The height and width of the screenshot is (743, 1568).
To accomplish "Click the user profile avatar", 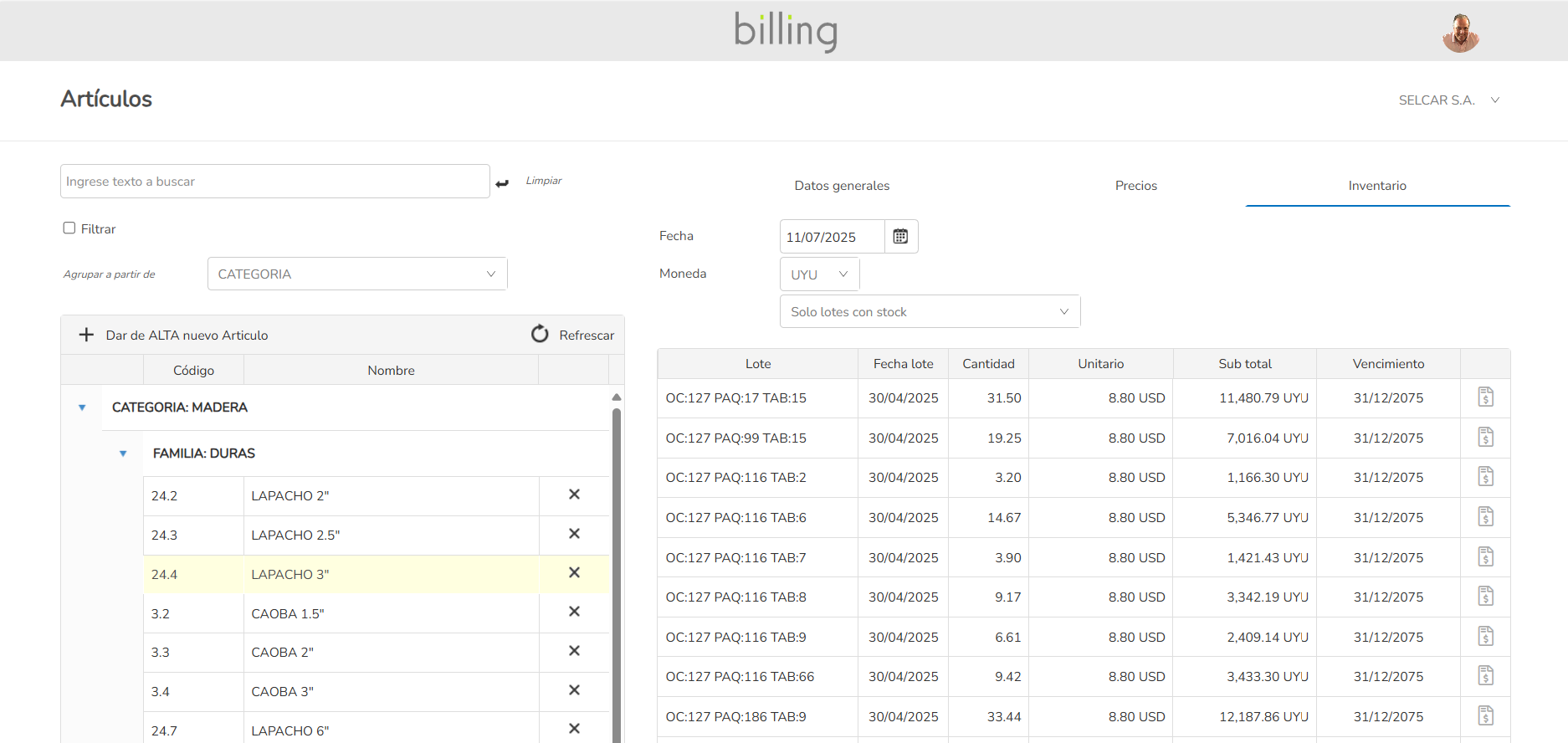I will tap(1460, 33).
